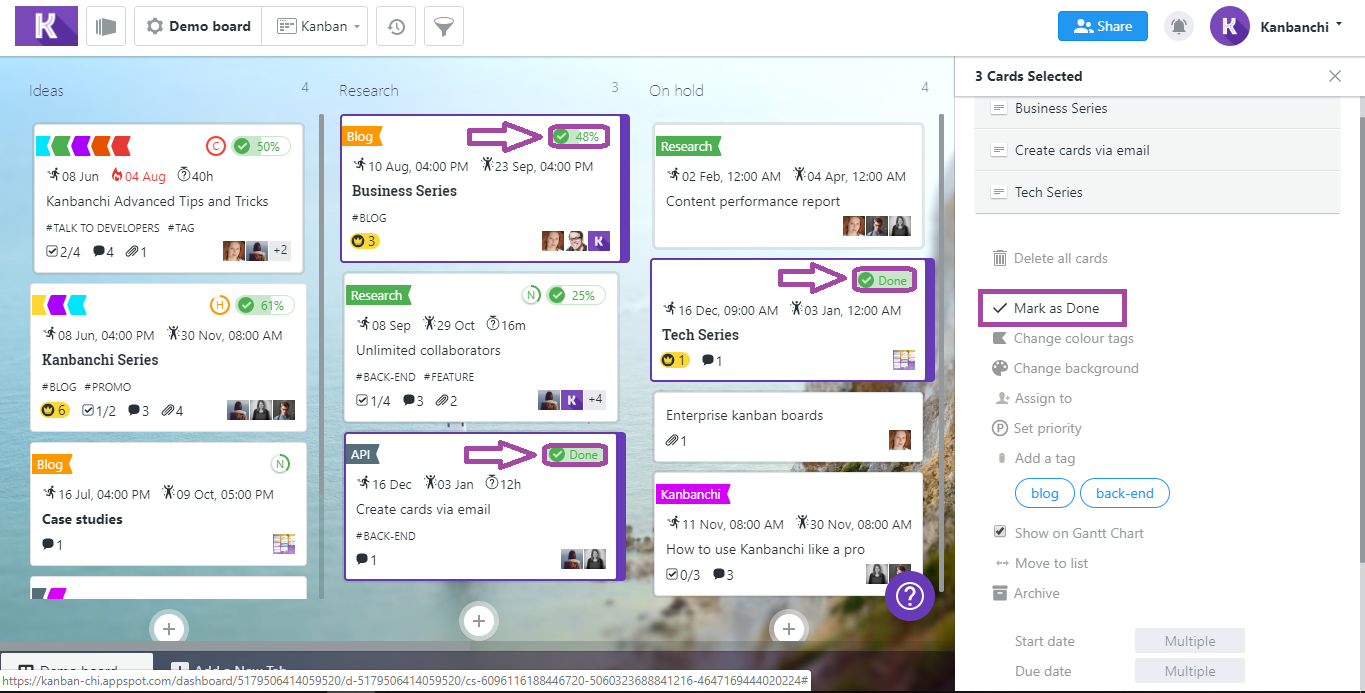The height and width of the screenshot is (693, 1365).
Task: Click checklist 2/4 on Advanced Tips card
Action: 64,251
